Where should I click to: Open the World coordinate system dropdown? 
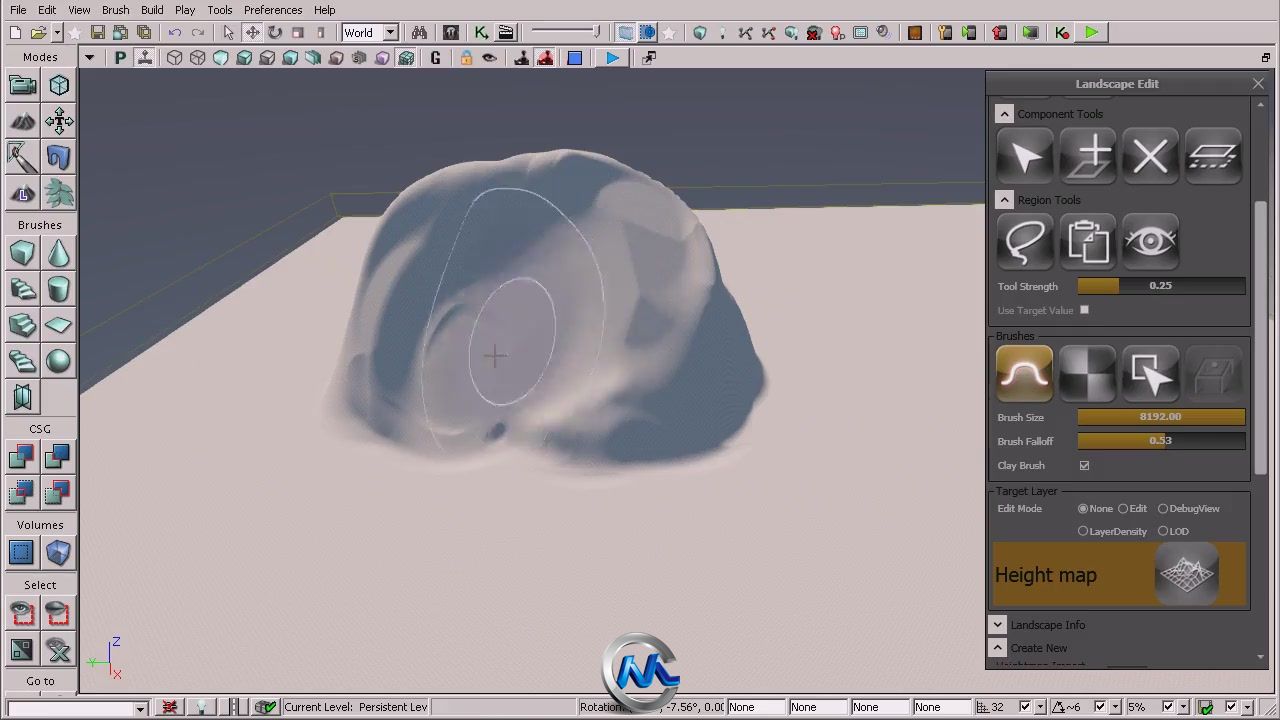tap(390, 33)
